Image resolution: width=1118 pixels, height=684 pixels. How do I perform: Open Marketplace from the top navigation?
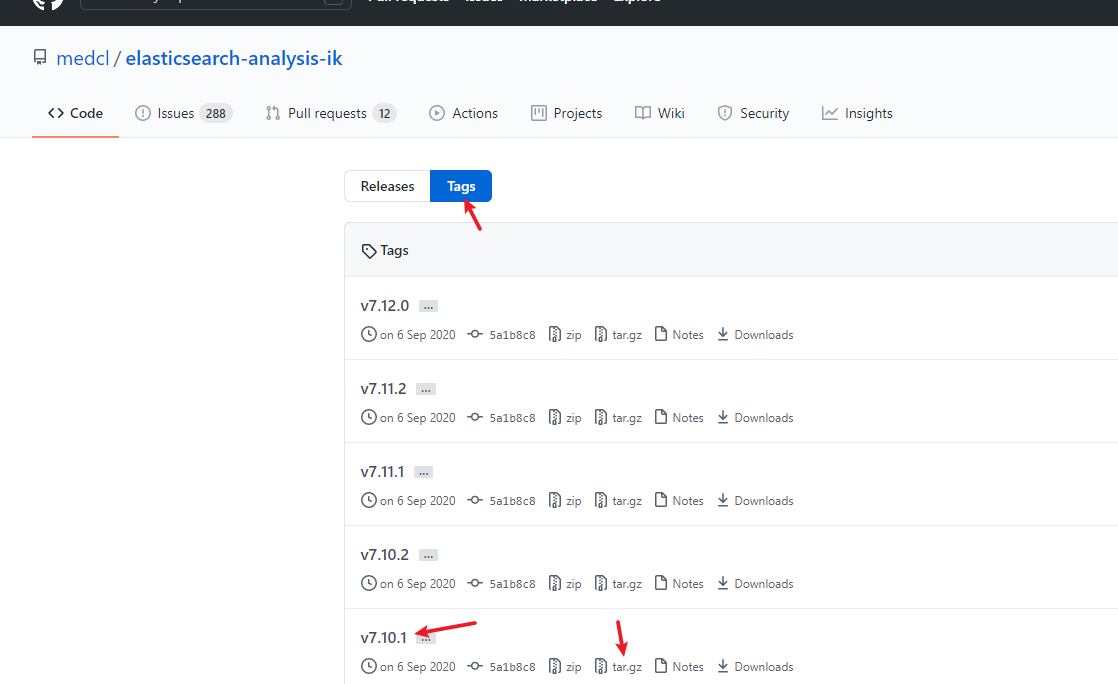558,2
